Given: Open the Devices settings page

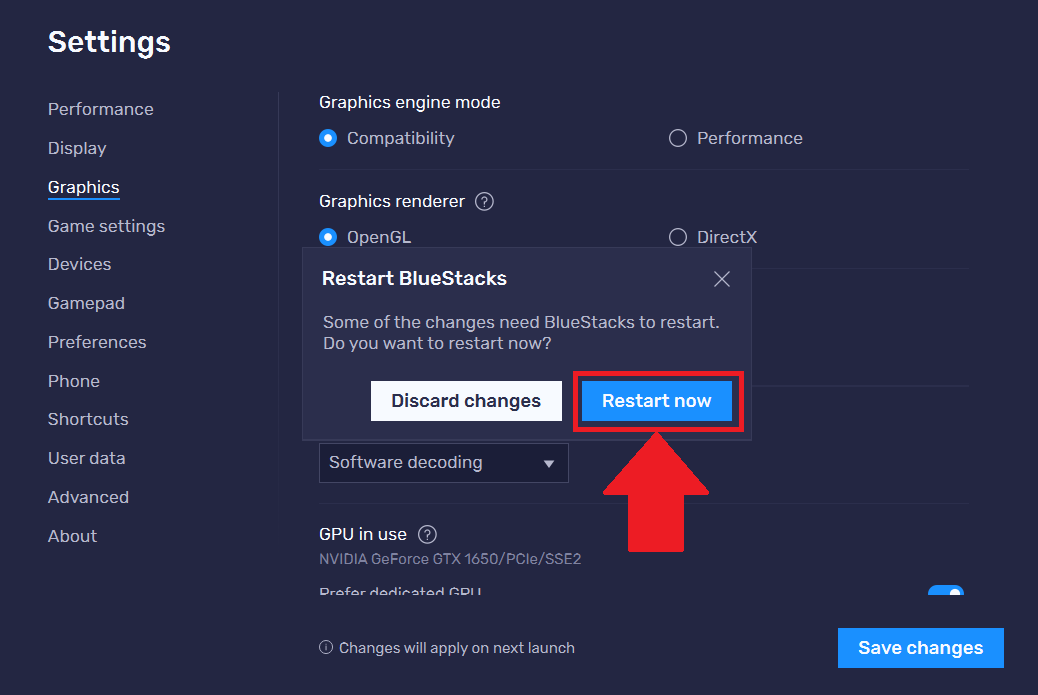Looking at the screenshot, I should point(79,264).
